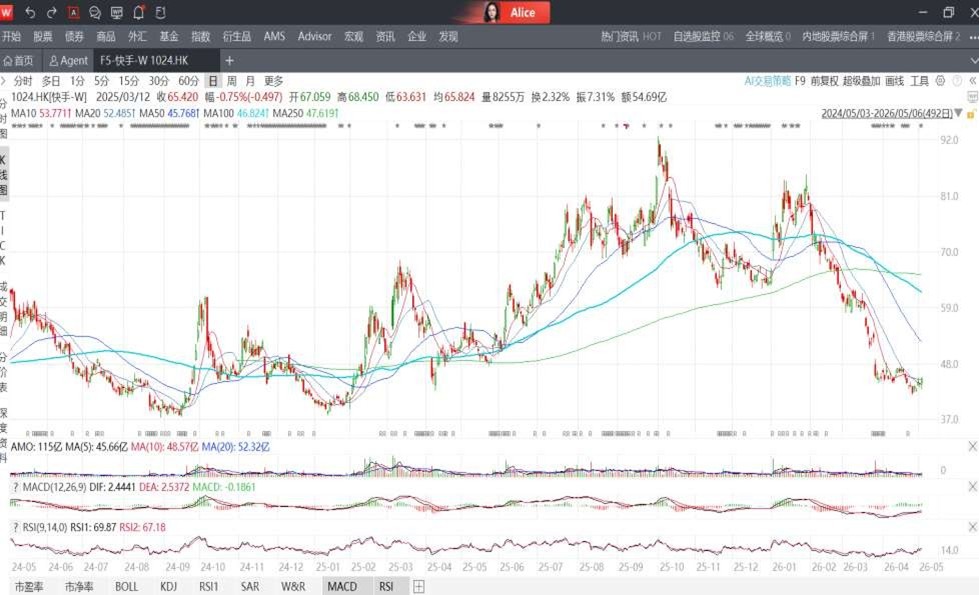
Task: Open the chat bubbles icon in title bar
Action: pos(95,12)
